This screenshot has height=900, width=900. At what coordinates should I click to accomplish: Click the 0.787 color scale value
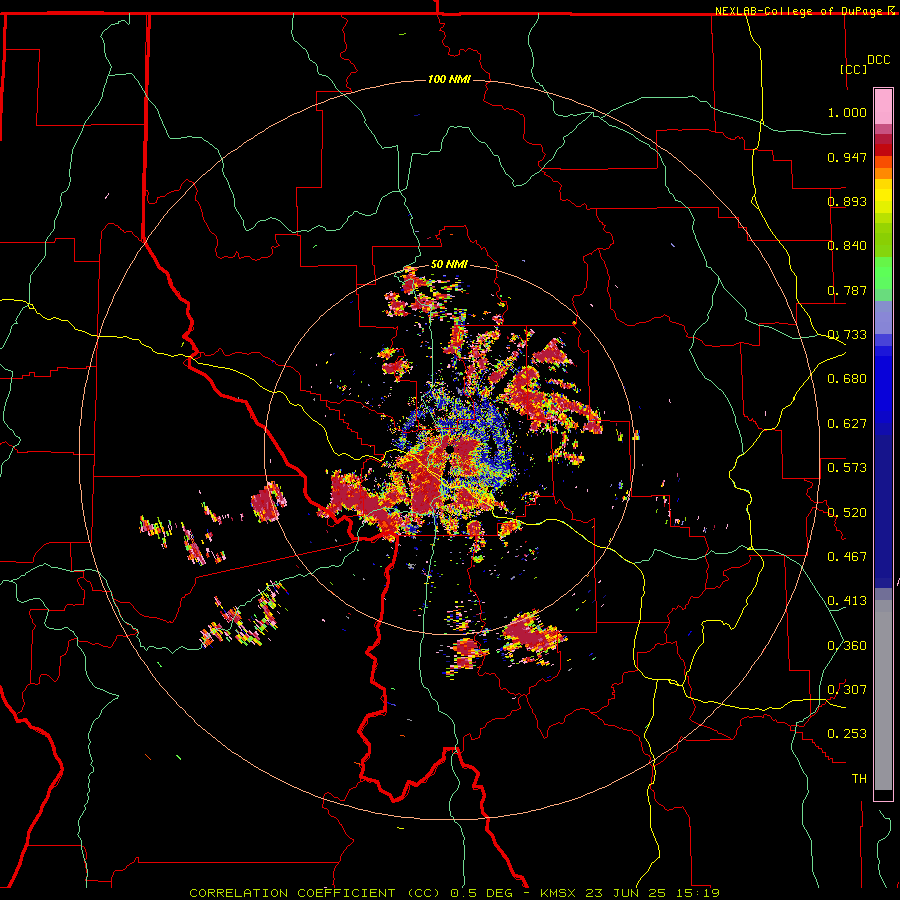pyautogui.click(x=847, y=290)
